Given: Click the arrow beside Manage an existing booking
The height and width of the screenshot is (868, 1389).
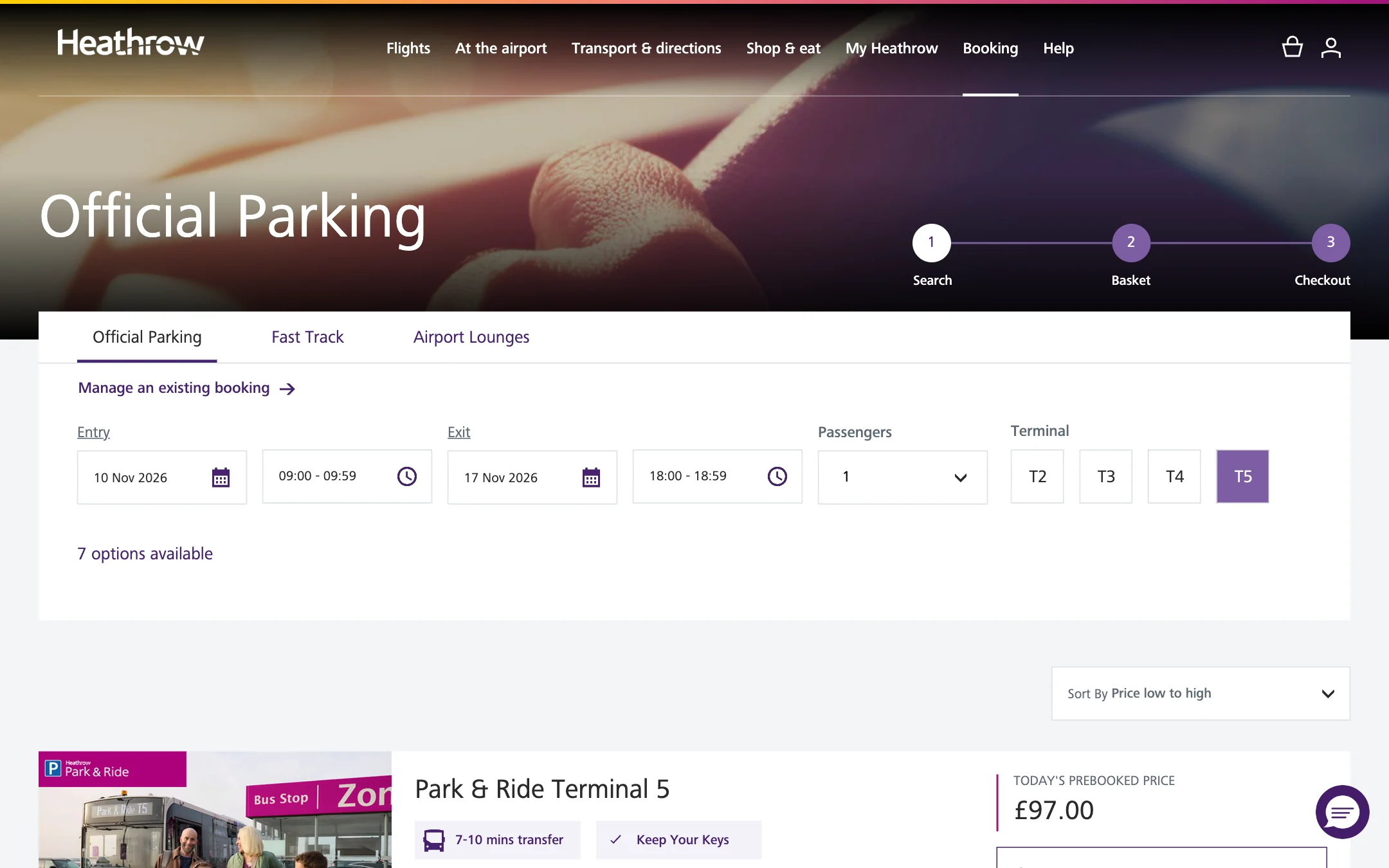Looking at the screenshot, I should click(x=287, y=388).
